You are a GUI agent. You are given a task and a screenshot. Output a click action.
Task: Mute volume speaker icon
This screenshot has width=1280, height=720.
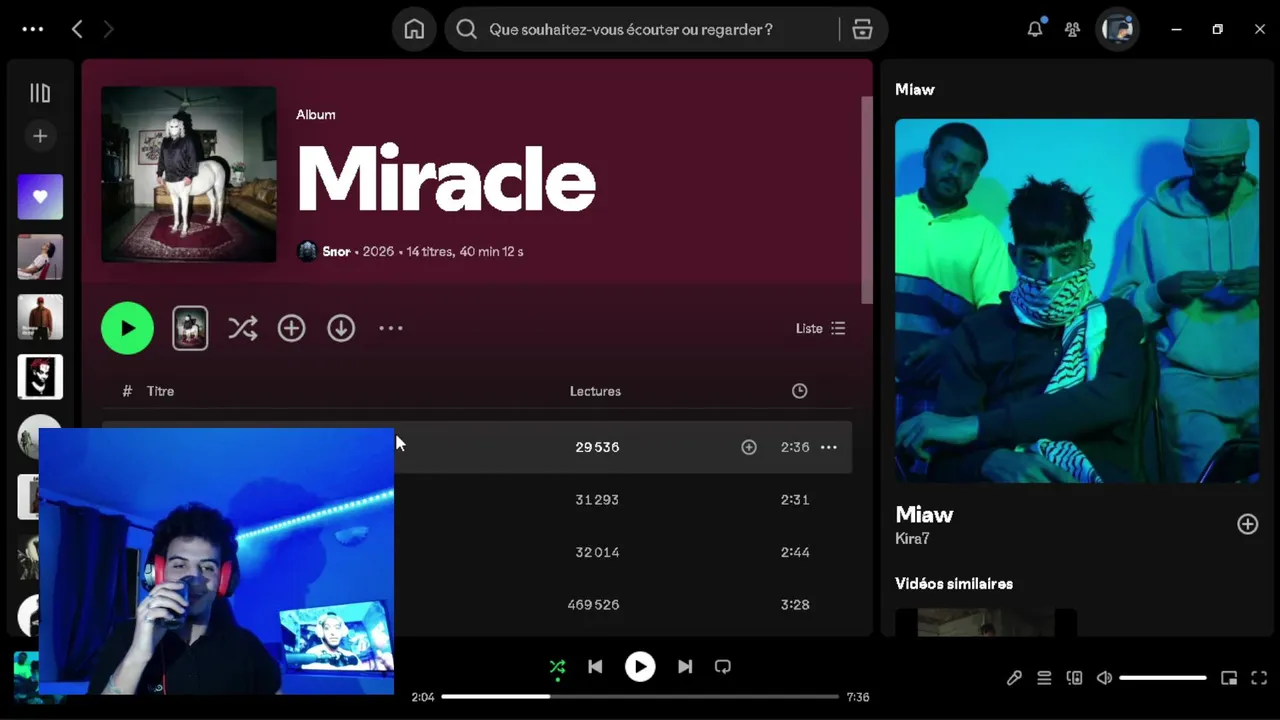1104,678
